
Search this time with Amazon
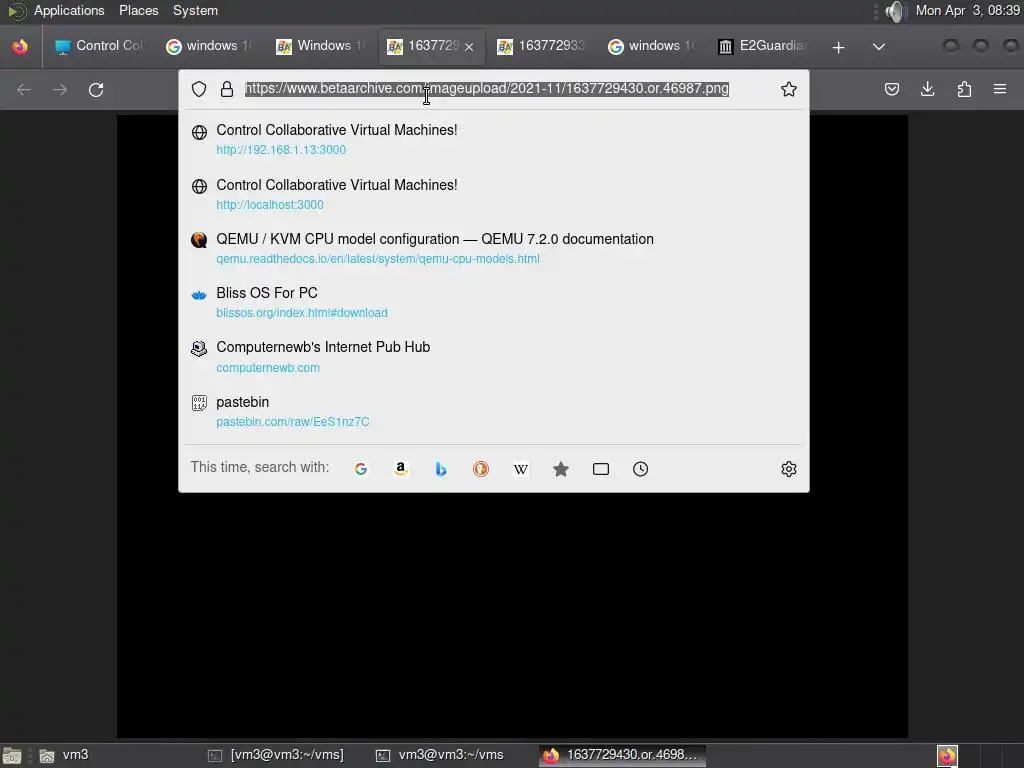pos(401,469)
